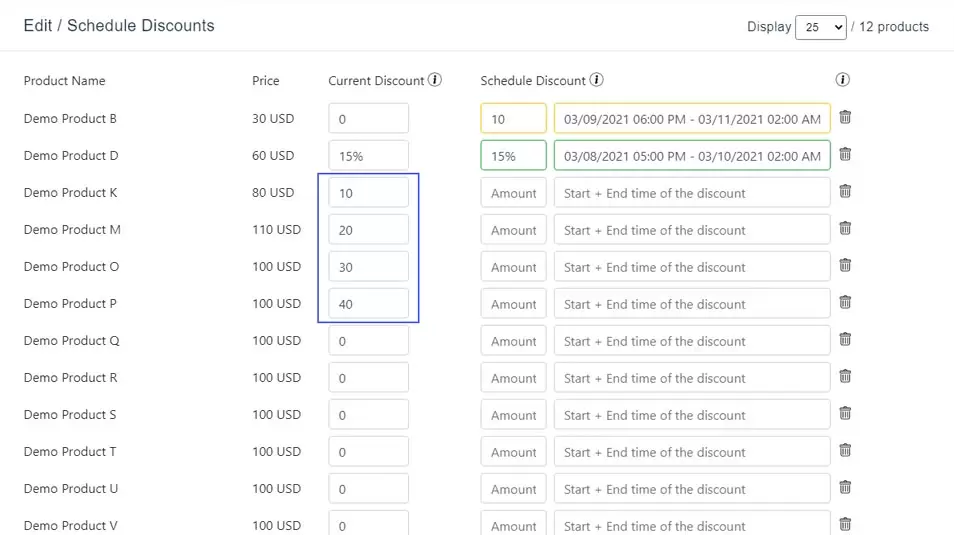The width and height of the screenshot is (954, 535).
Task: Edit current discount 10 for Product K
Action: [x=369, y=193]
